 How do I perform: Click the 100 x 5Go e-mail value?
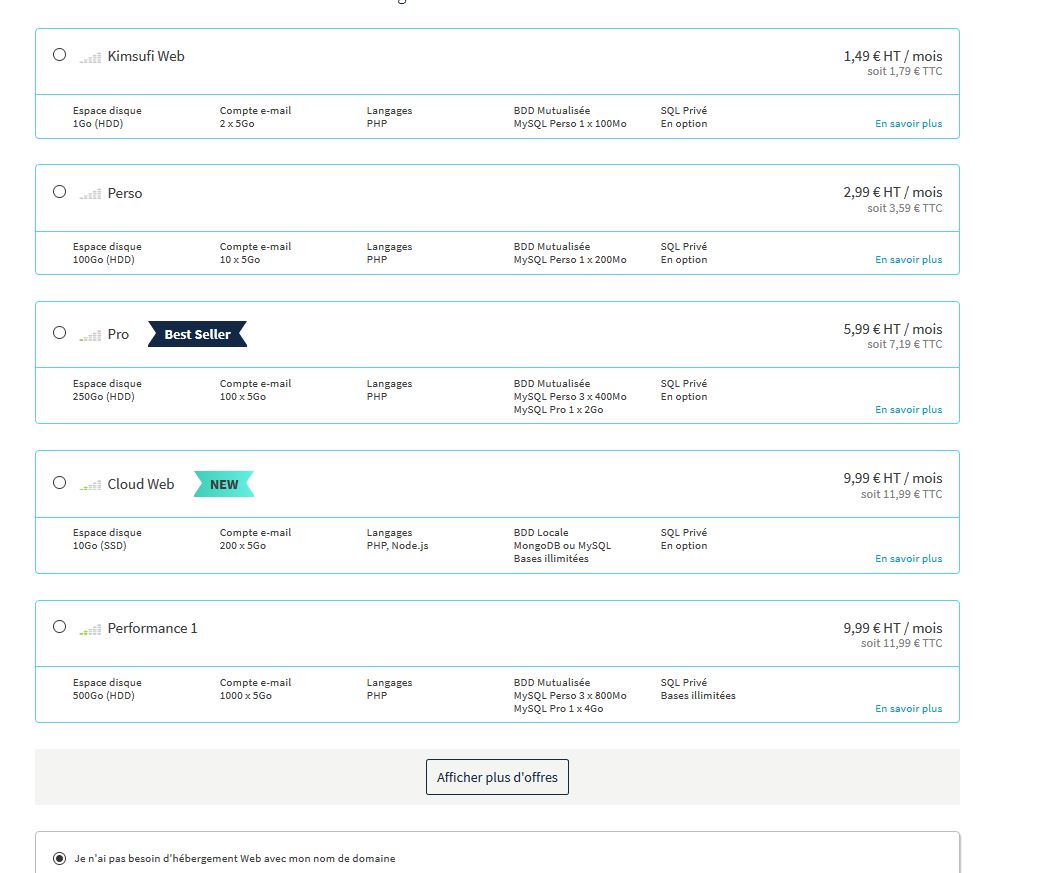[242, 397]
